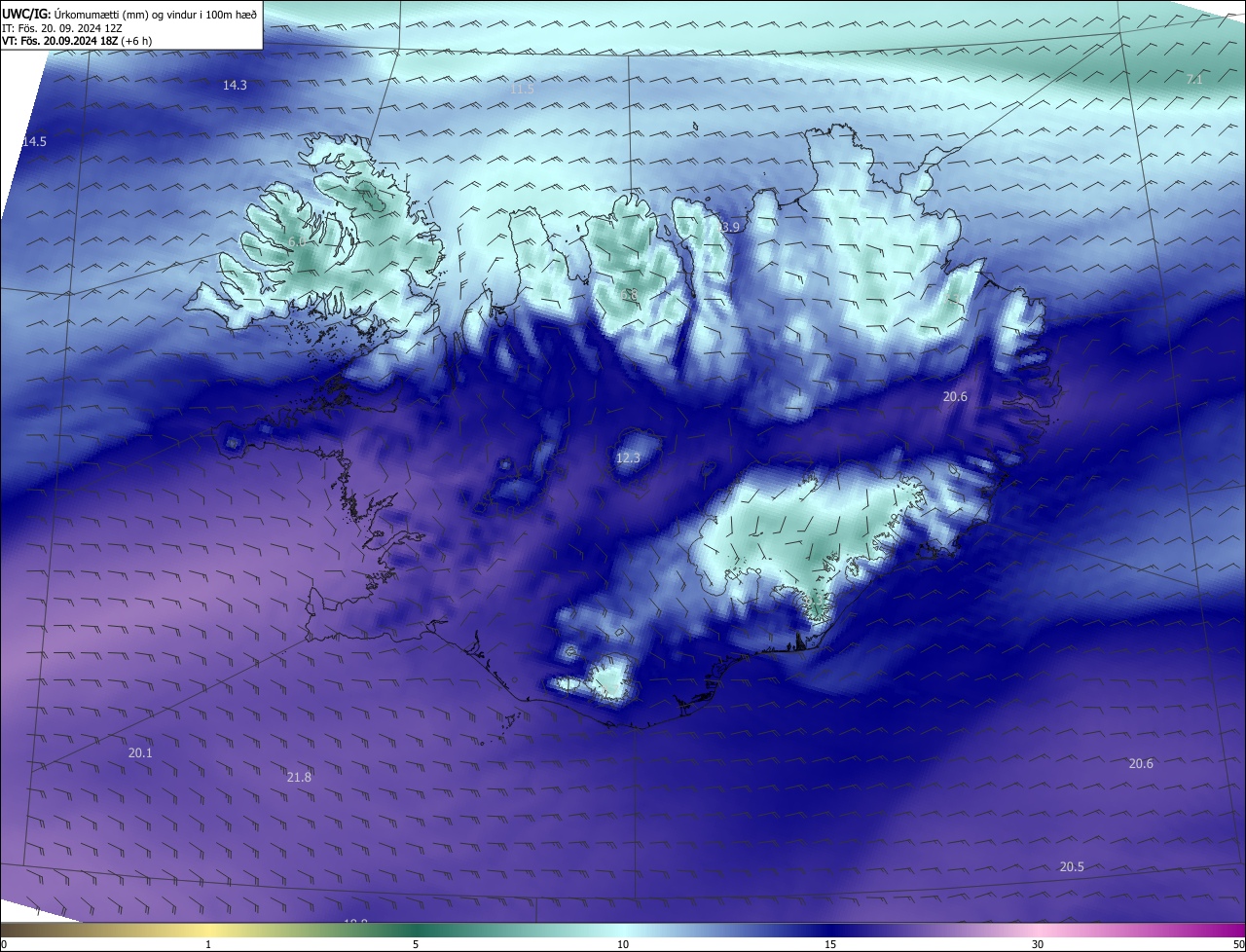Click the 3.9 value label in north Iceland
Screen dimensions: 1246x952
[731, 227]
